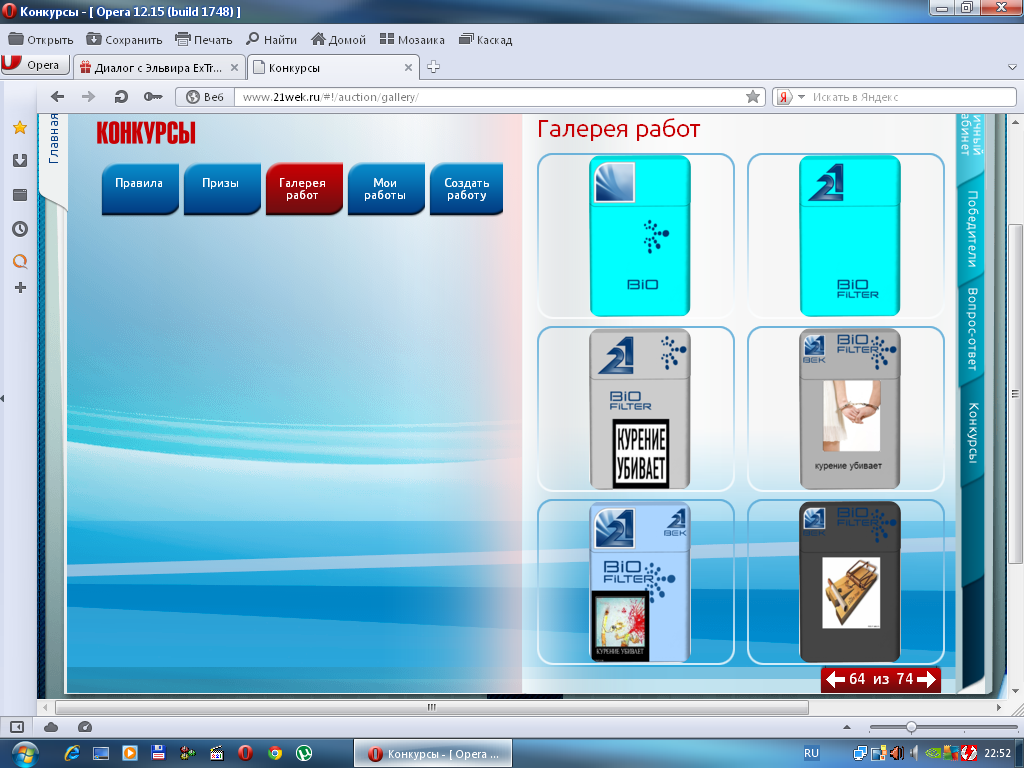Screen dimensions: 1024x768
Task: Click the address bar URL field
Action: coord(490,97)
